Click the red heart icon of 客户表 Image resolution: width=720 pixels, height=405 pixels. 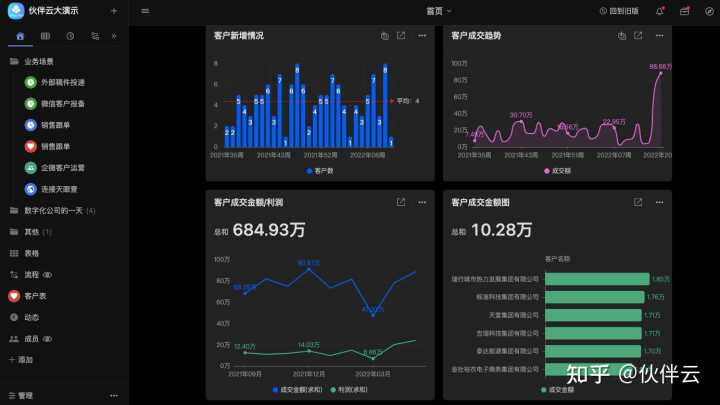tap(14, 296)
